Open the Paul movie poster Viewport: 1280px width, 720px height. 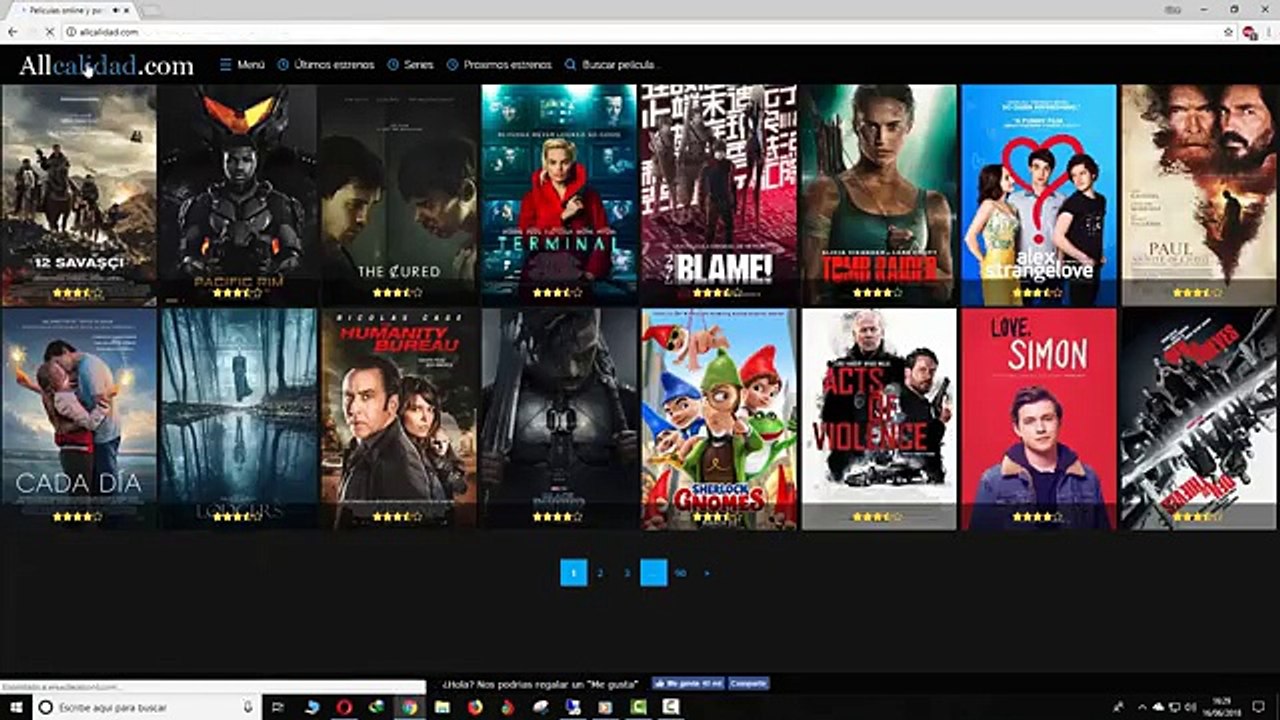tap(1198, 195)
